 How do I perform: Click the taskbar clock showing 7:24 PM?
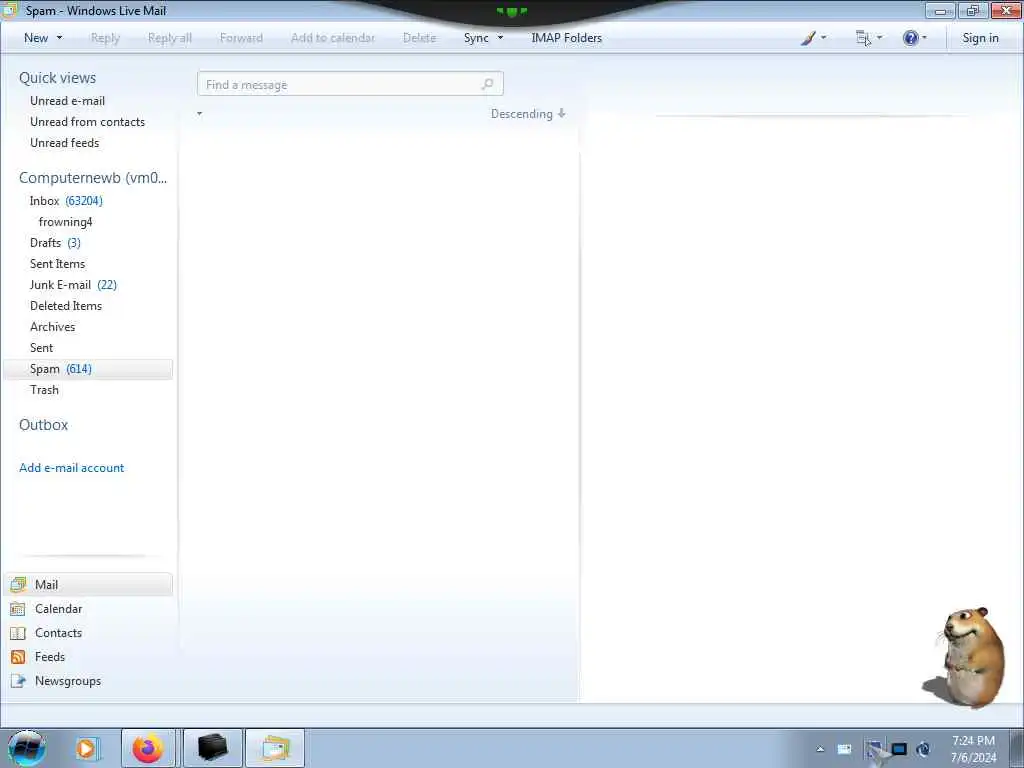973,749
